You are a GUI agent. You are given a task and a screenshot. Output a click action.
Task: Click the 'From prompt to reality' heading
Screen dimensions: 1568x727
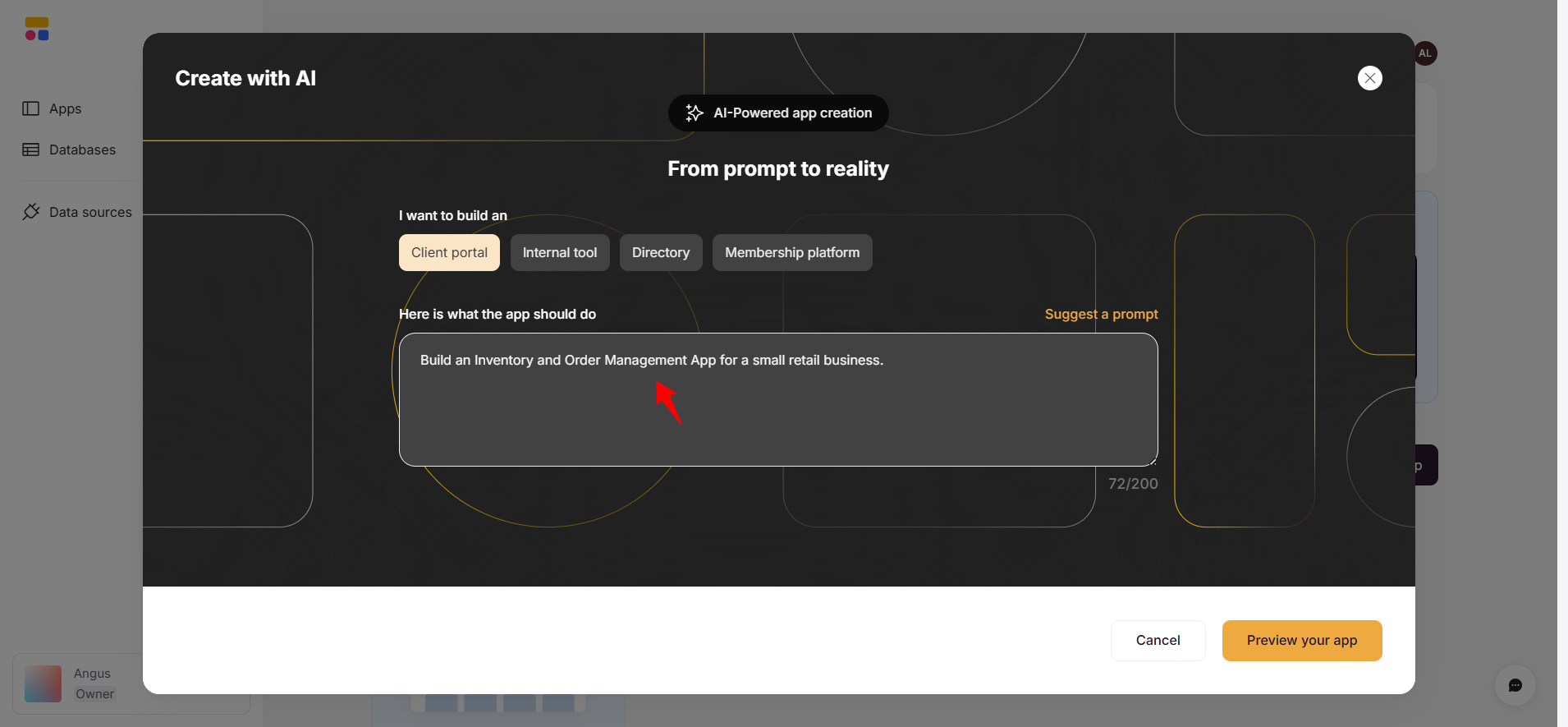(x=778, y=168)
